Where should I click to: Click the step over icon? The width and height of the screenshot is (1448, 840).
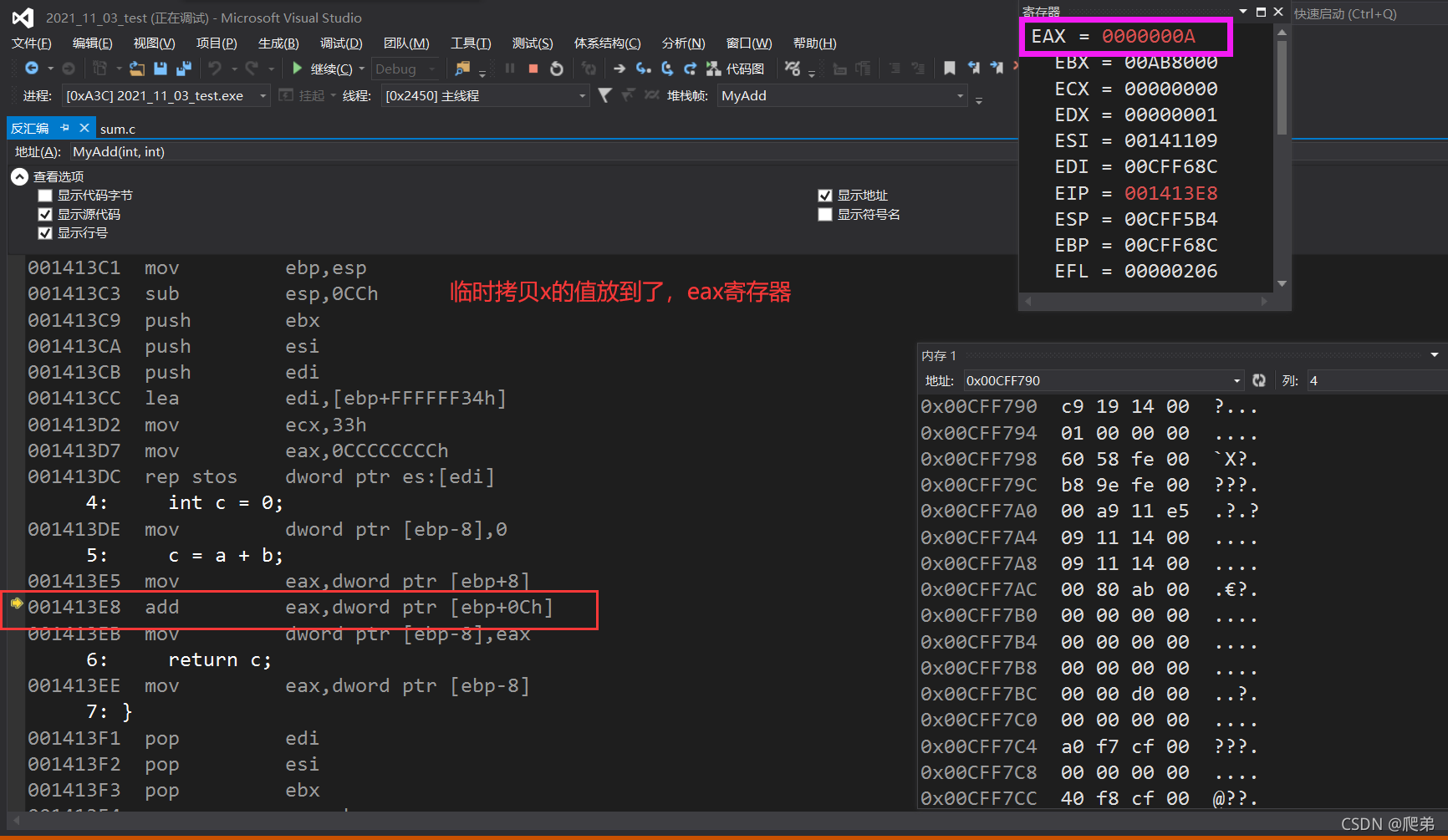(x=667, y=69)
